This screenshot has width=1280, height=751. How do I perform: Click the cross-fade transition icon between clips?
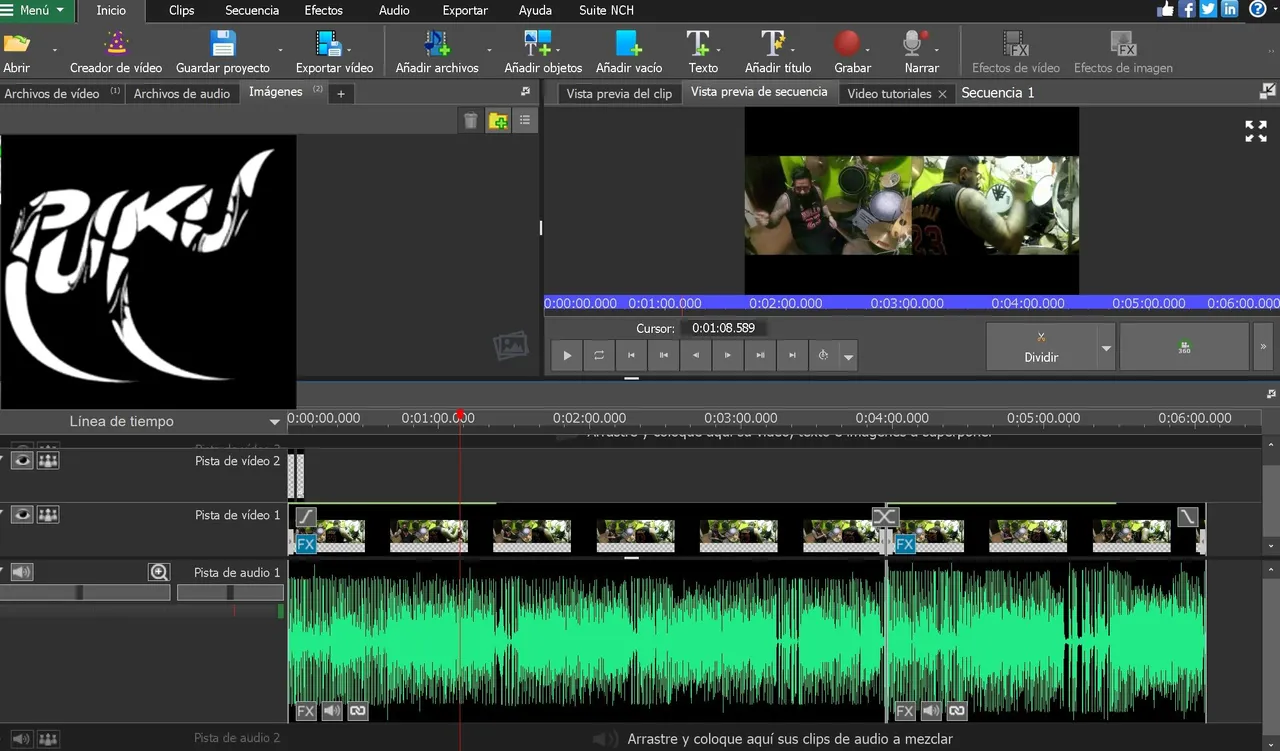885,517
